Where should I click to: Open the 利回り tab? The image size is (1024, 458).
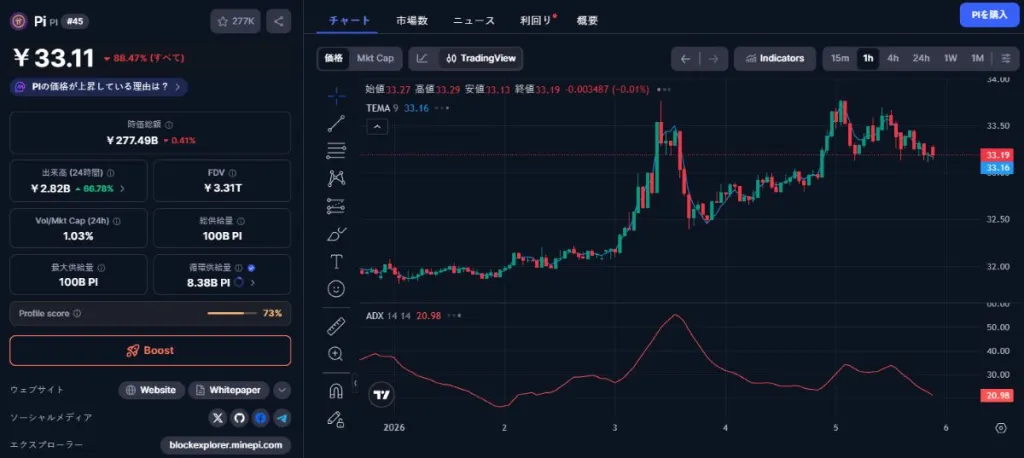coord(536,20)
